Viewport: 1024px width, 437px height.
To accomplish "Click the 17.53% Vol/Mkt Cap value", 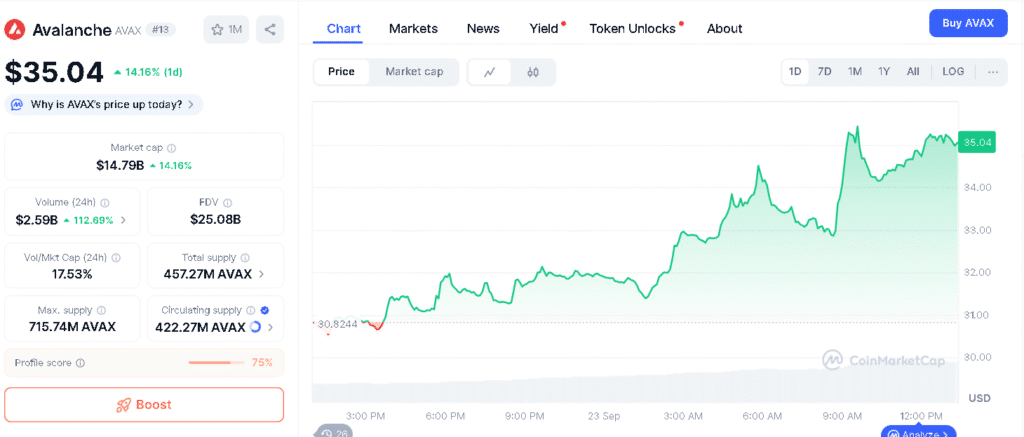I will click(72, 274).
